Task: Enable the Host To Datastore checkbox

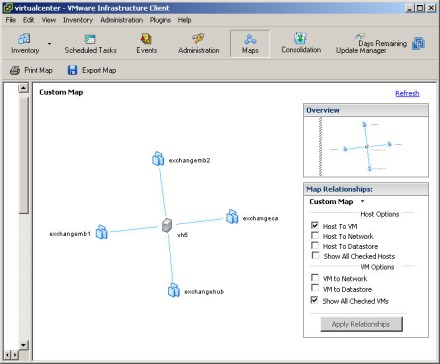Action: (x=315, y=246)
